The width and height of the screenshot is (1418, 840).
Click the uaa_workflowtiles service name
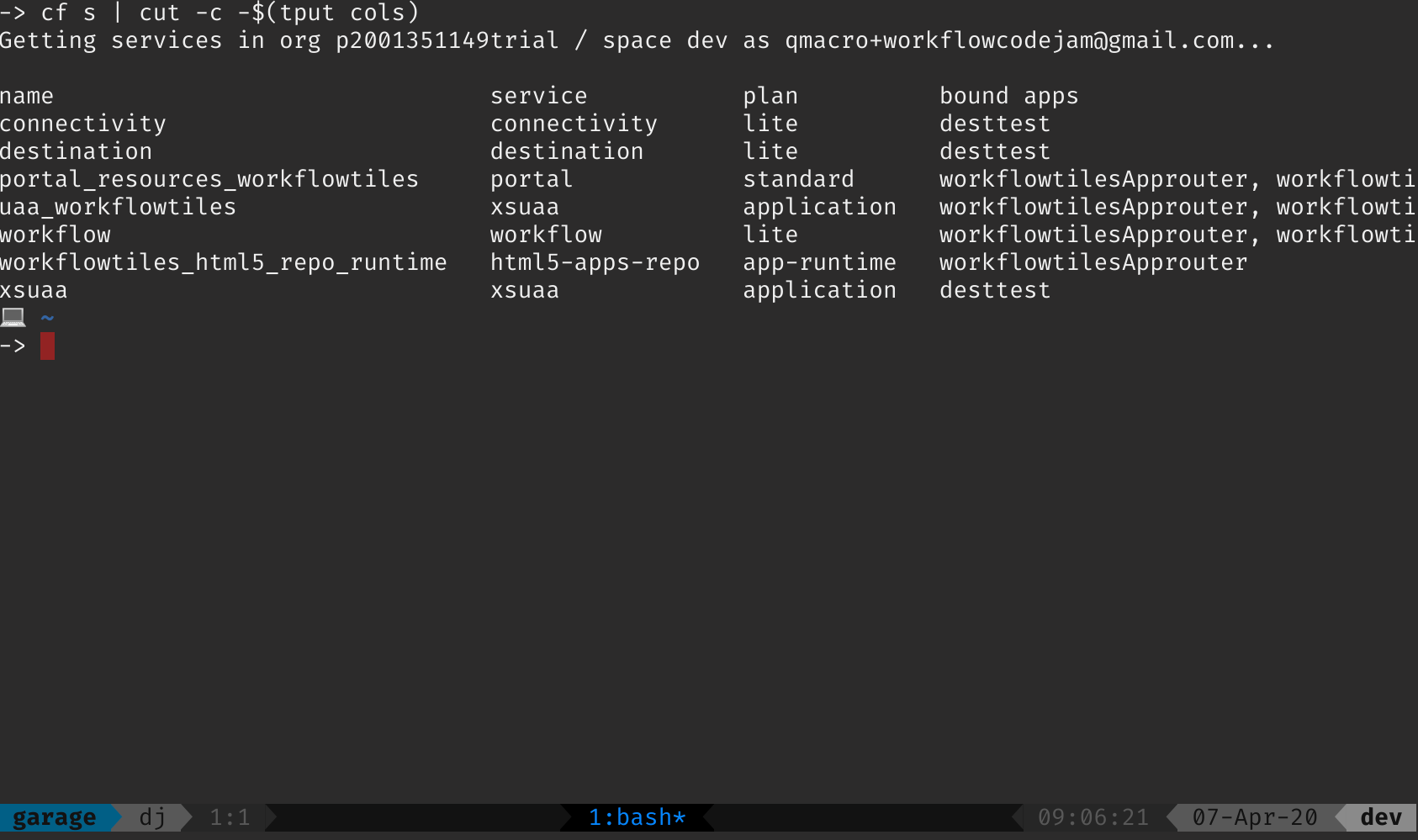coord(118,207)
